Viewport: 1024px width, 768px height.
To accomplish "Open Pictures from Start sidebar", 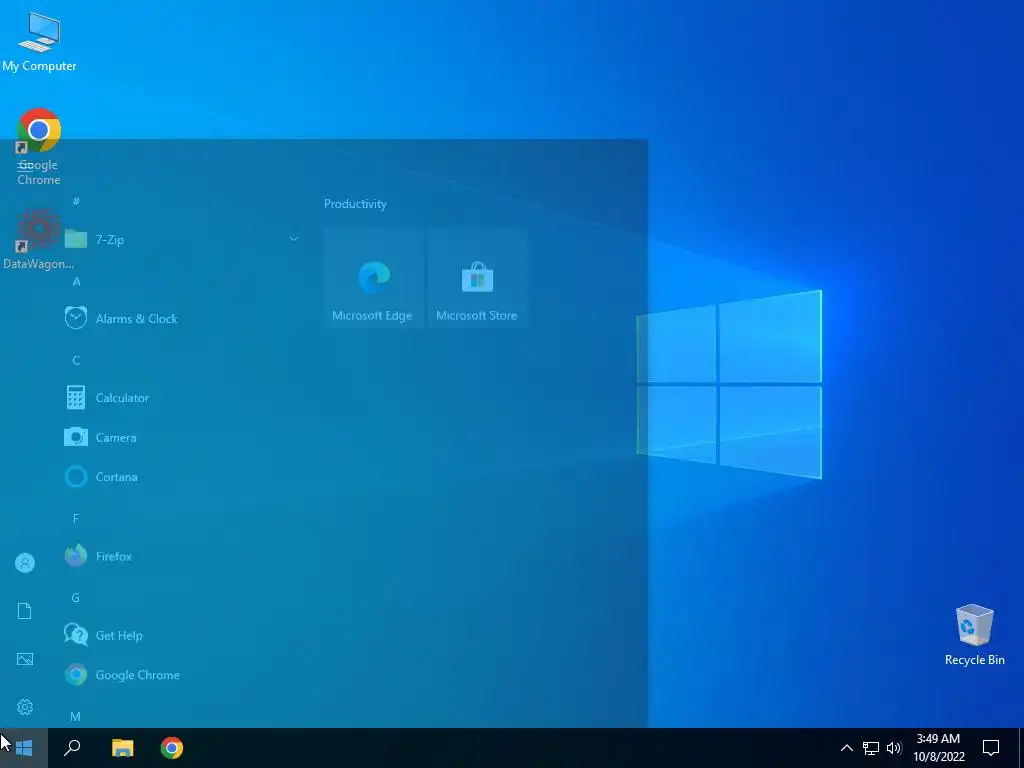I will point(25,659).
